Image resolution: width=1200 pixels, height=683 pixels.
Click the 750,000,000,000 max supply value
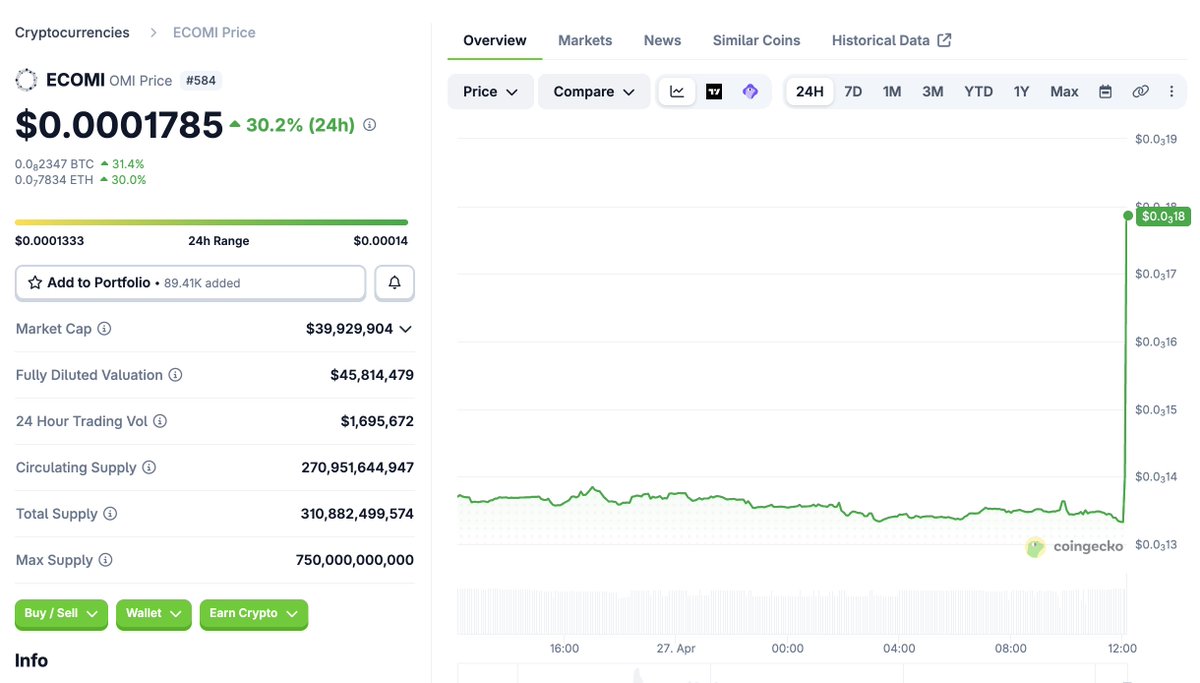pos(355,560)
